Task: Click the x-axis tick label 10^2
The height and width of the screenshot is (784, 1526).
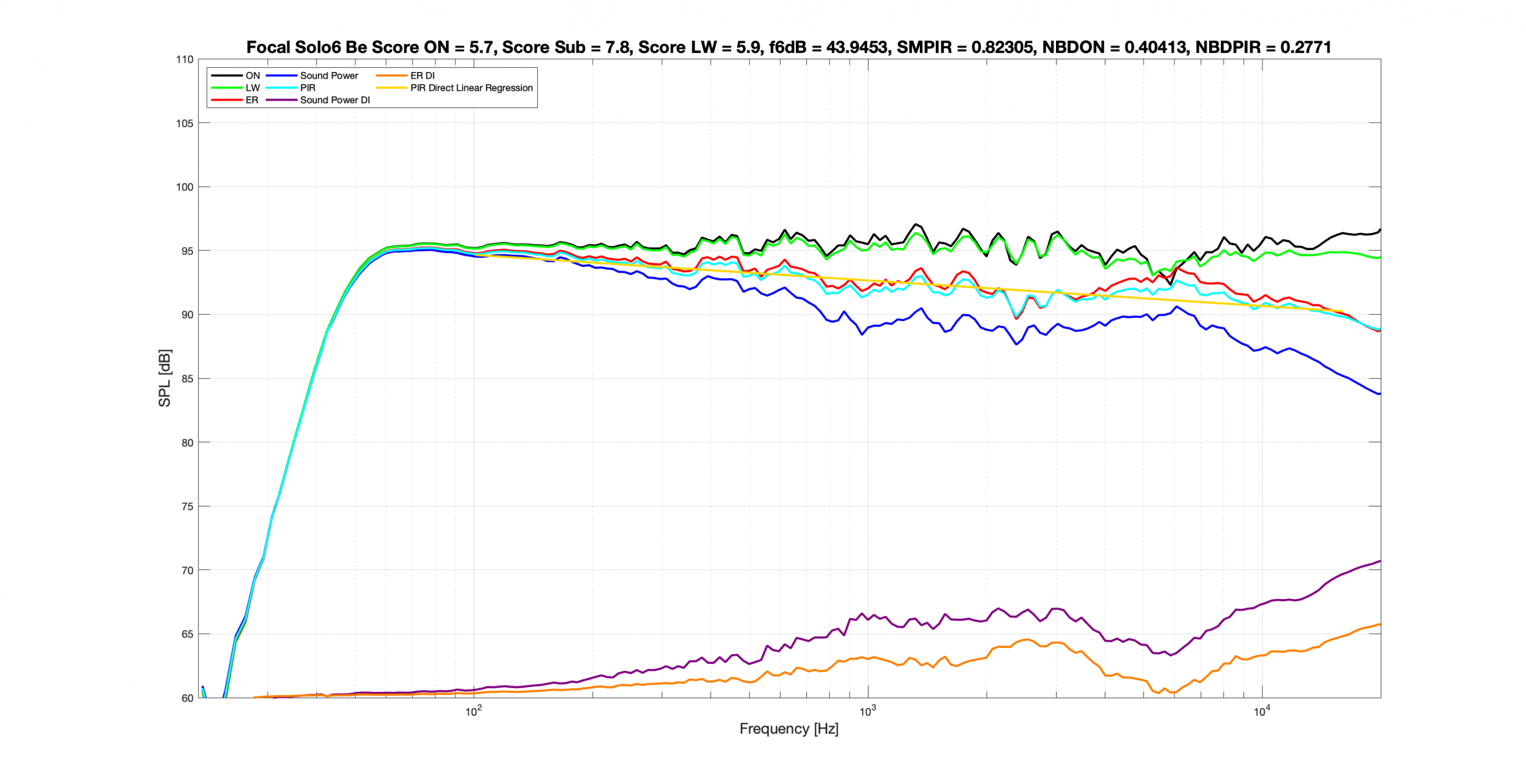Action: click(474, 711)
